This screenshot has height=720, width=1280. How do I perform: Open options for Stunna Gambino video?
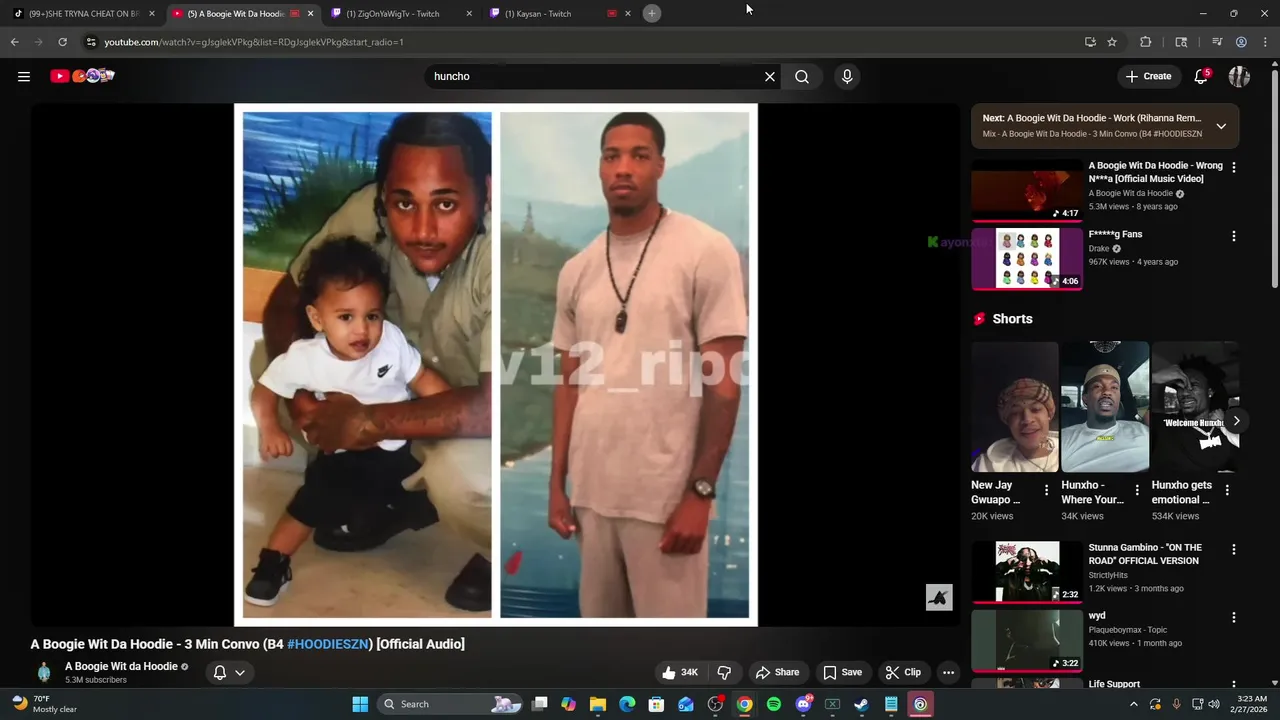1233,550
